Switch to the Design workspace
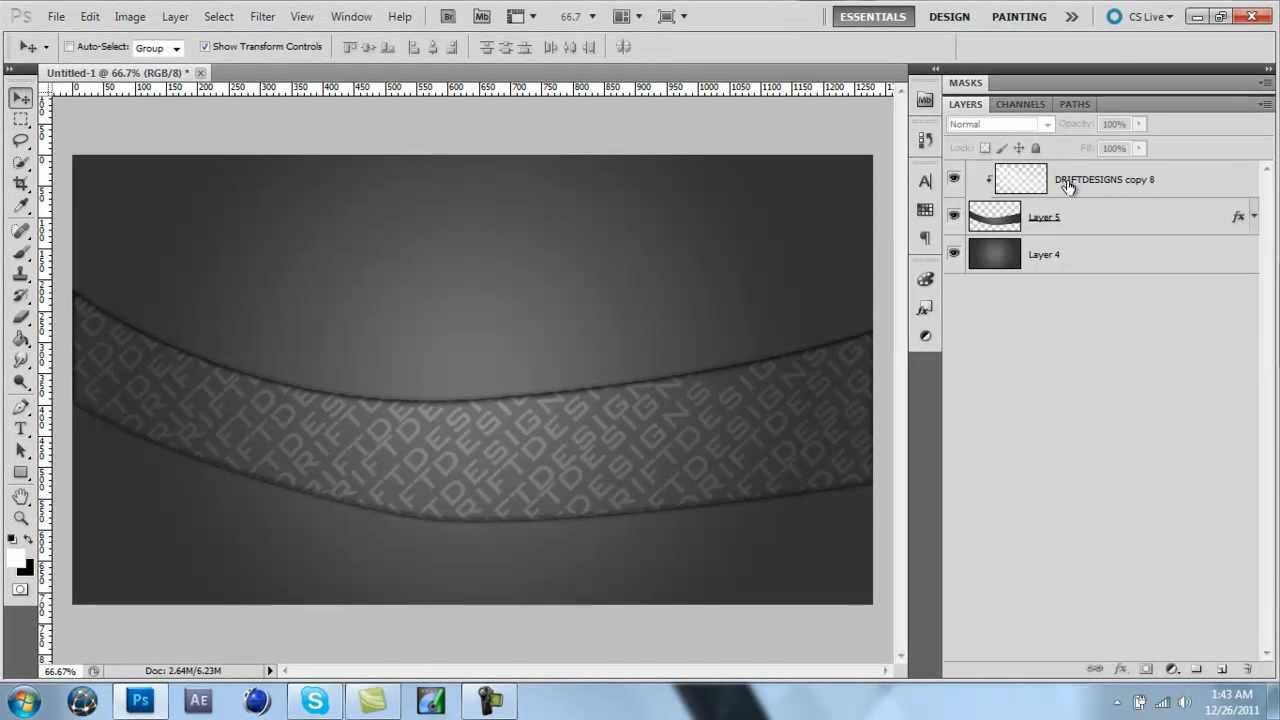 [x=949, y=17]
